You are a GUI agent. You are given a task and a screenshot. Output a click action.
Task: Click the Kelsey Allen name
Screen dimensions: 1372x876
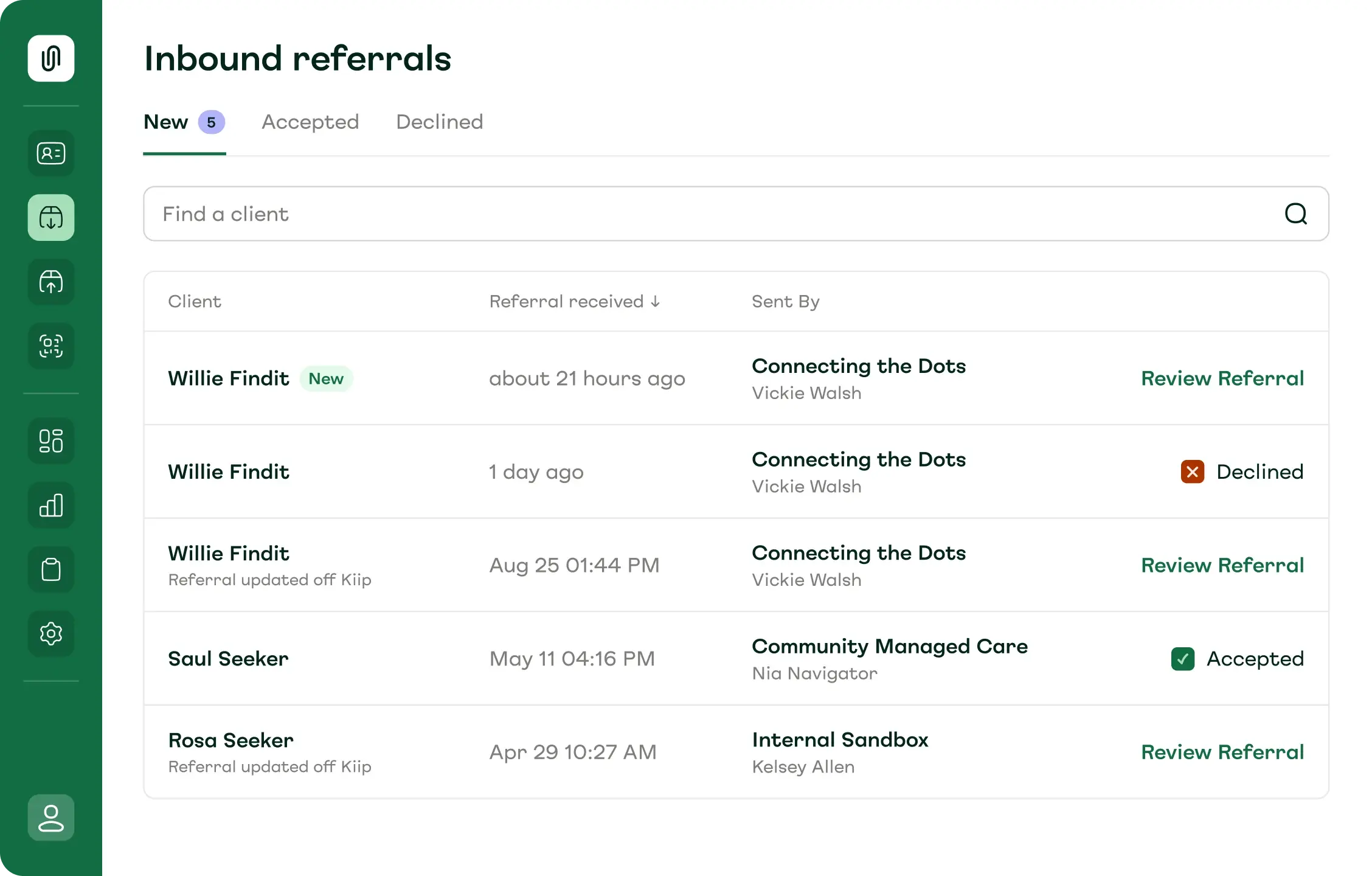click(x=803, y=767)
